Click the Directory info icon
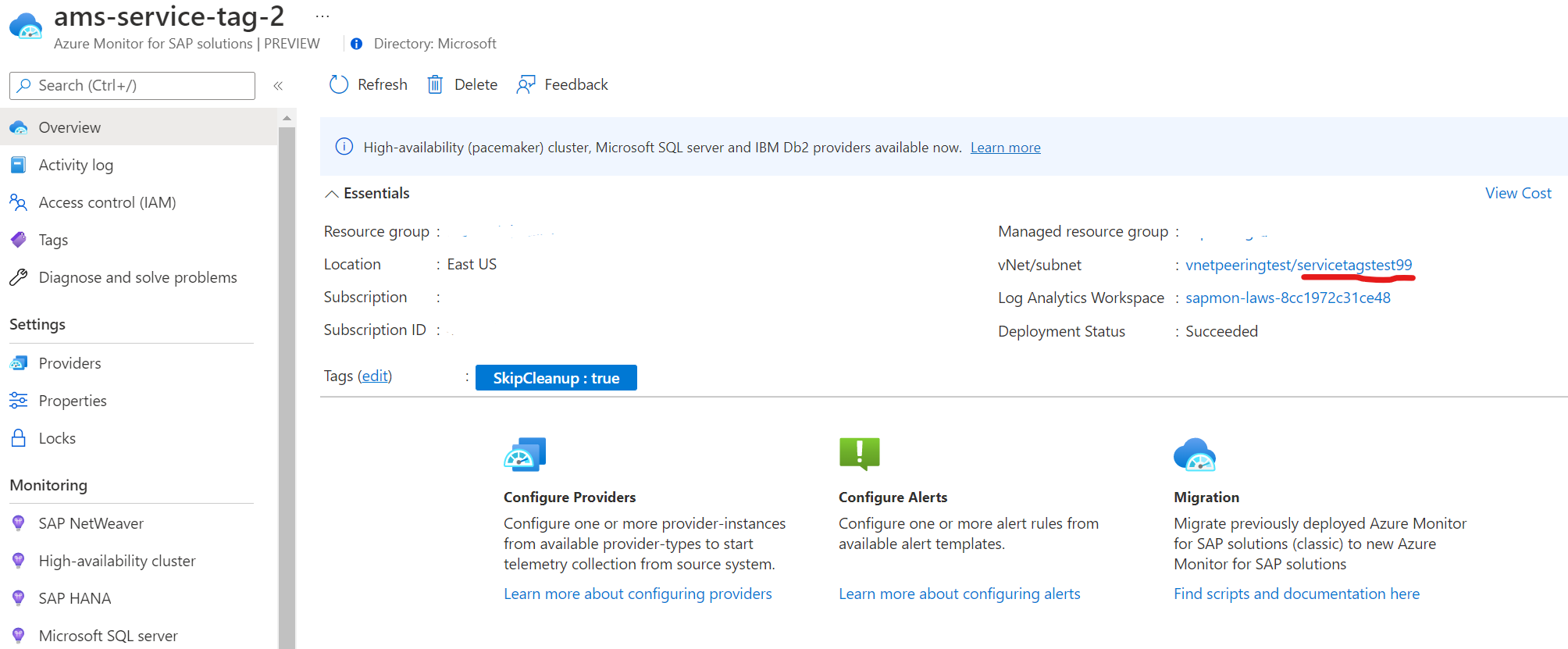 click(x=356, y=44)
